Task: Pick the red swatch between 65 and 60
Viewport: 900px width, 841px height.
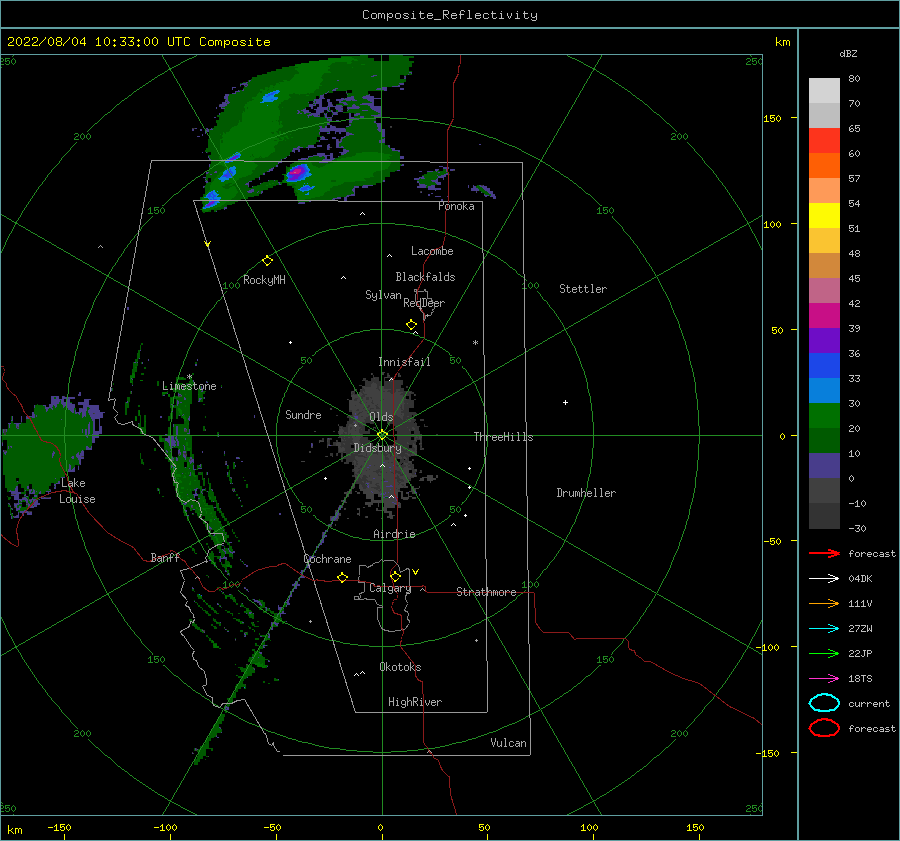Action: click(824, 141)
